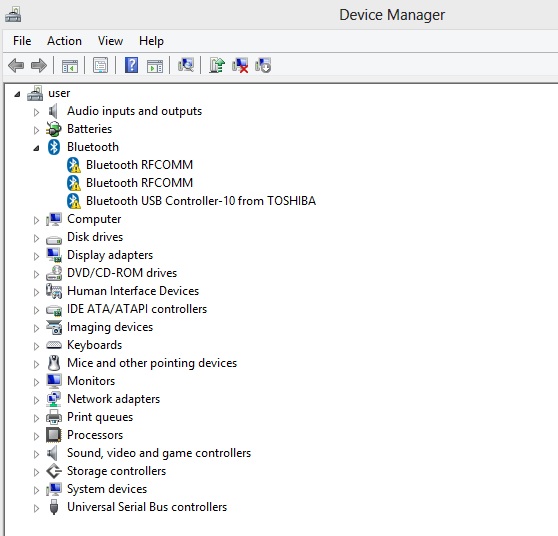Expand the Disk drives arrow
This screenshot has height=536, width=558.
[36, 238]
